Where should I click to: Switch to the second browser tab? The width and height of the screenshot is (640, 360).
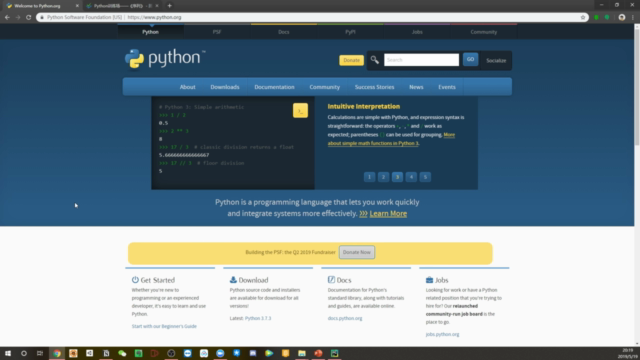point(121,6)
